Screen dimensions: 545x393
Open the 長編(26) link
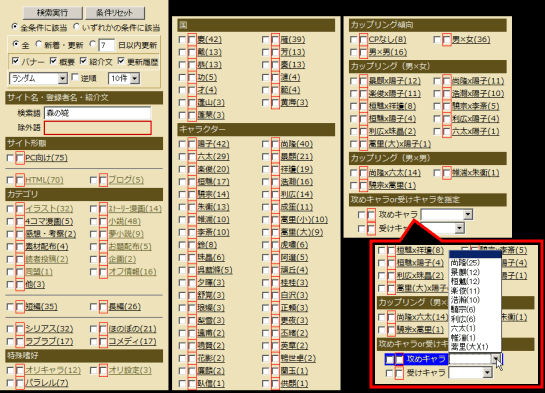124,306
